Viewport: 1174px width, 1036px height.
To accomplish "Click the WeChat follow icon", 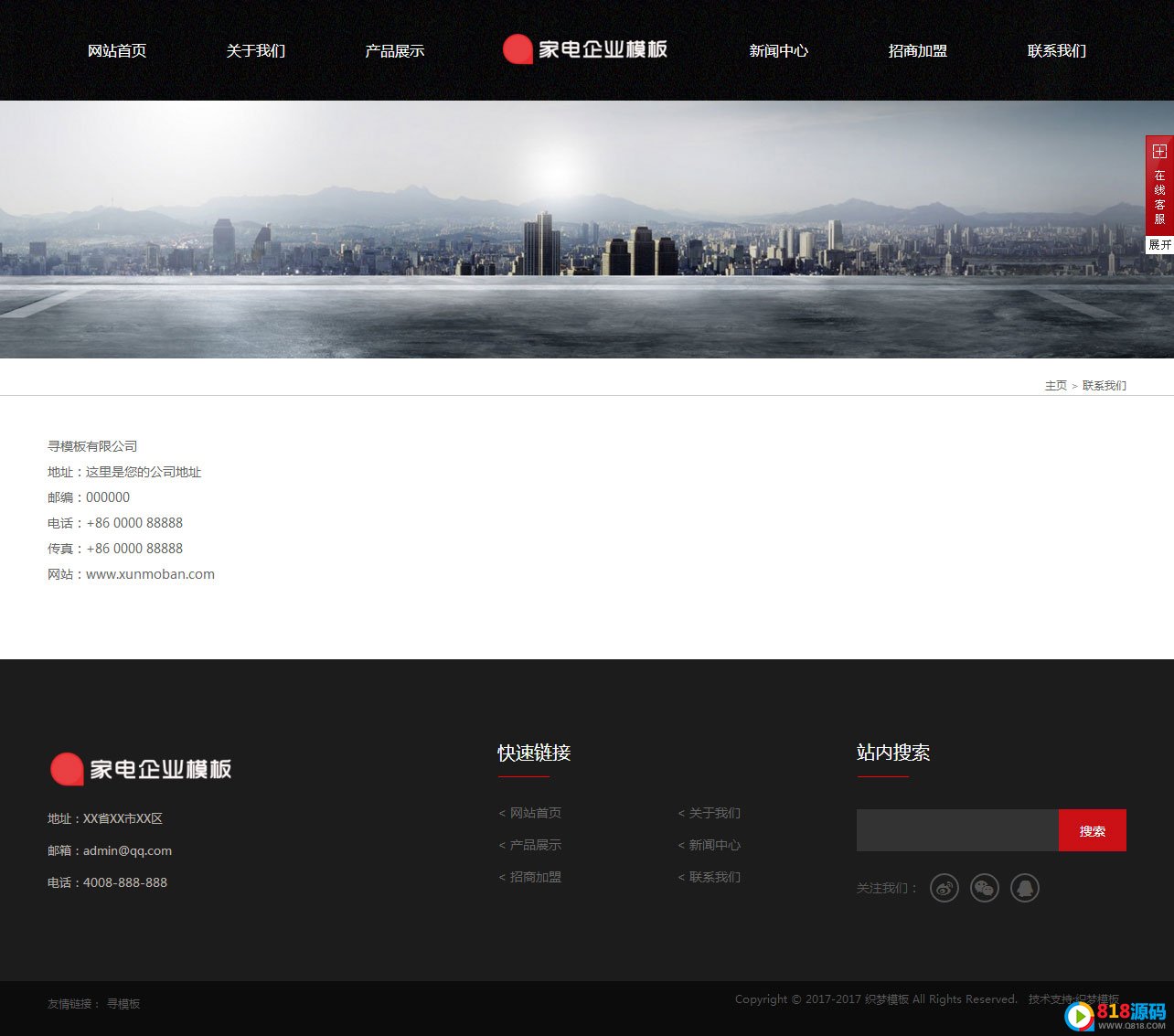I will coord(984,888).
